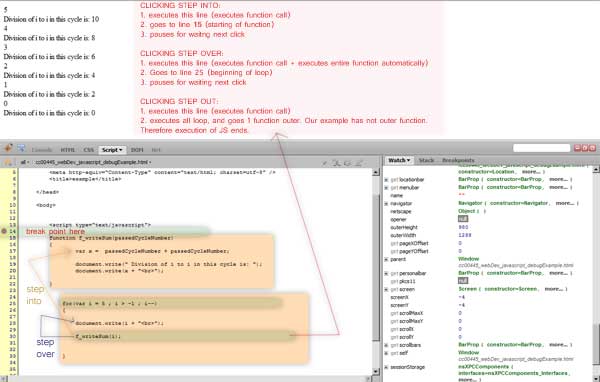The height and width of the screenshot is (382, 600).
Task: Select the Watch side panel tab
Action: tap(399, 160)
